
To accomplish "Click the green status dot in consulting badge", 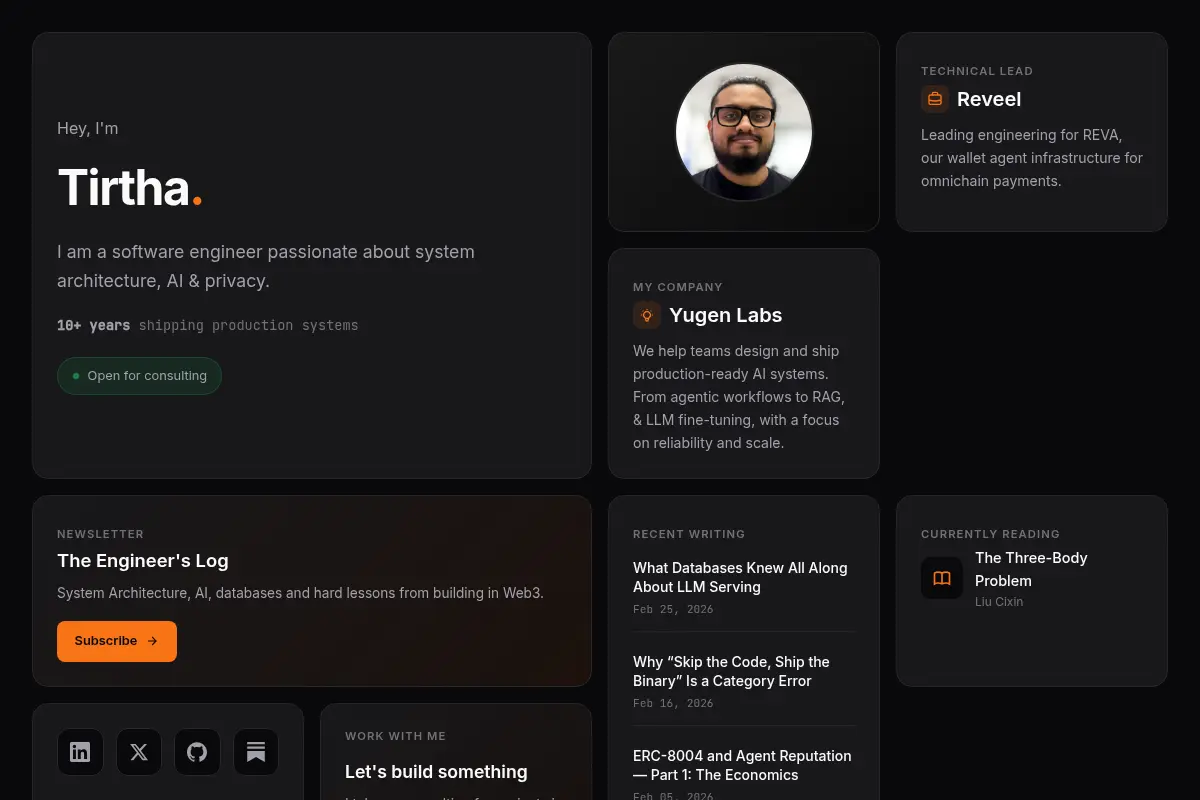I will 76,376.
